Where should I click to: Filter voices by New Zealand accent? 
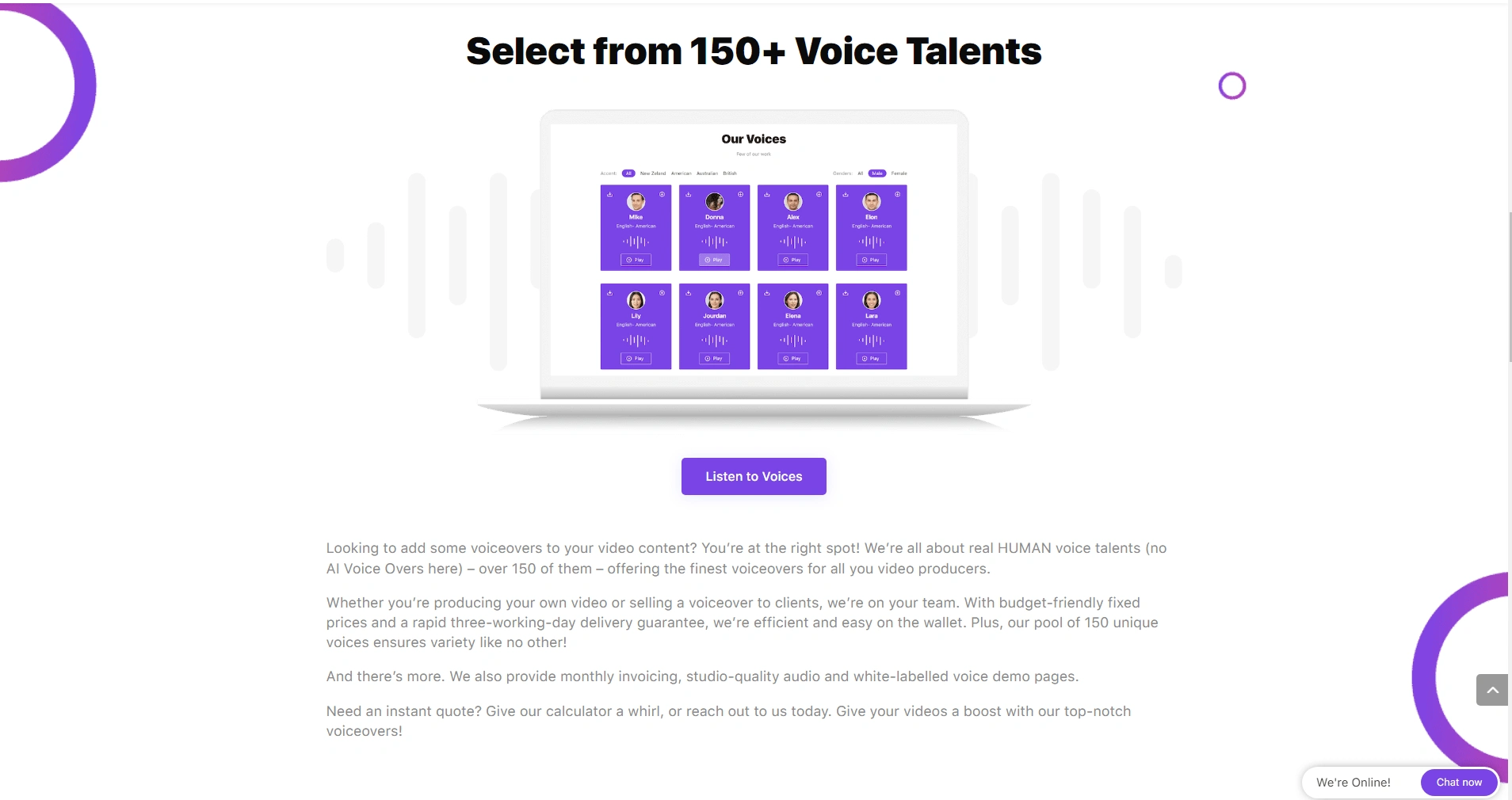click(653, 173)
